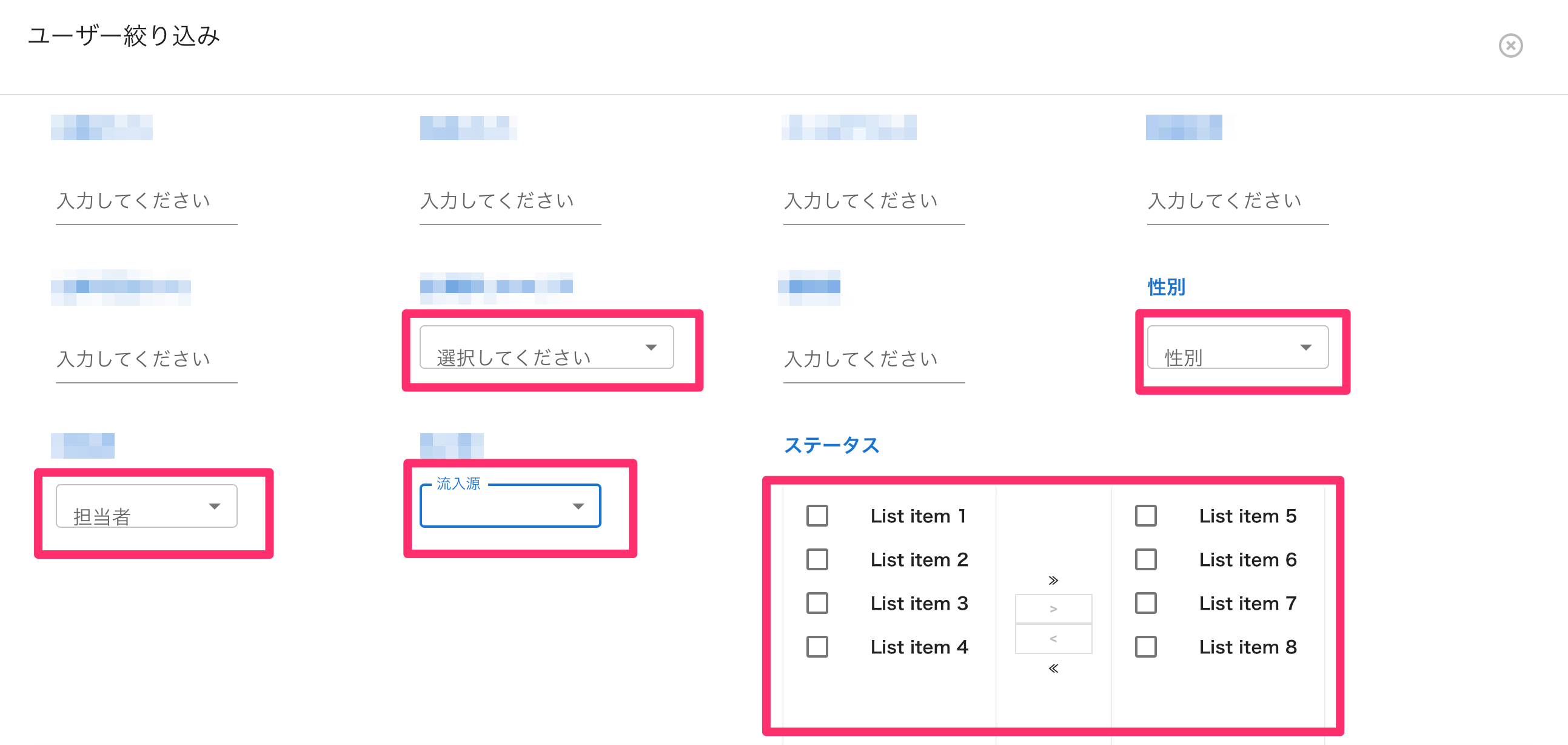Click the caret on 選択してください select
This screenshot has width=1568, height=745.
(x=651, y=347)
